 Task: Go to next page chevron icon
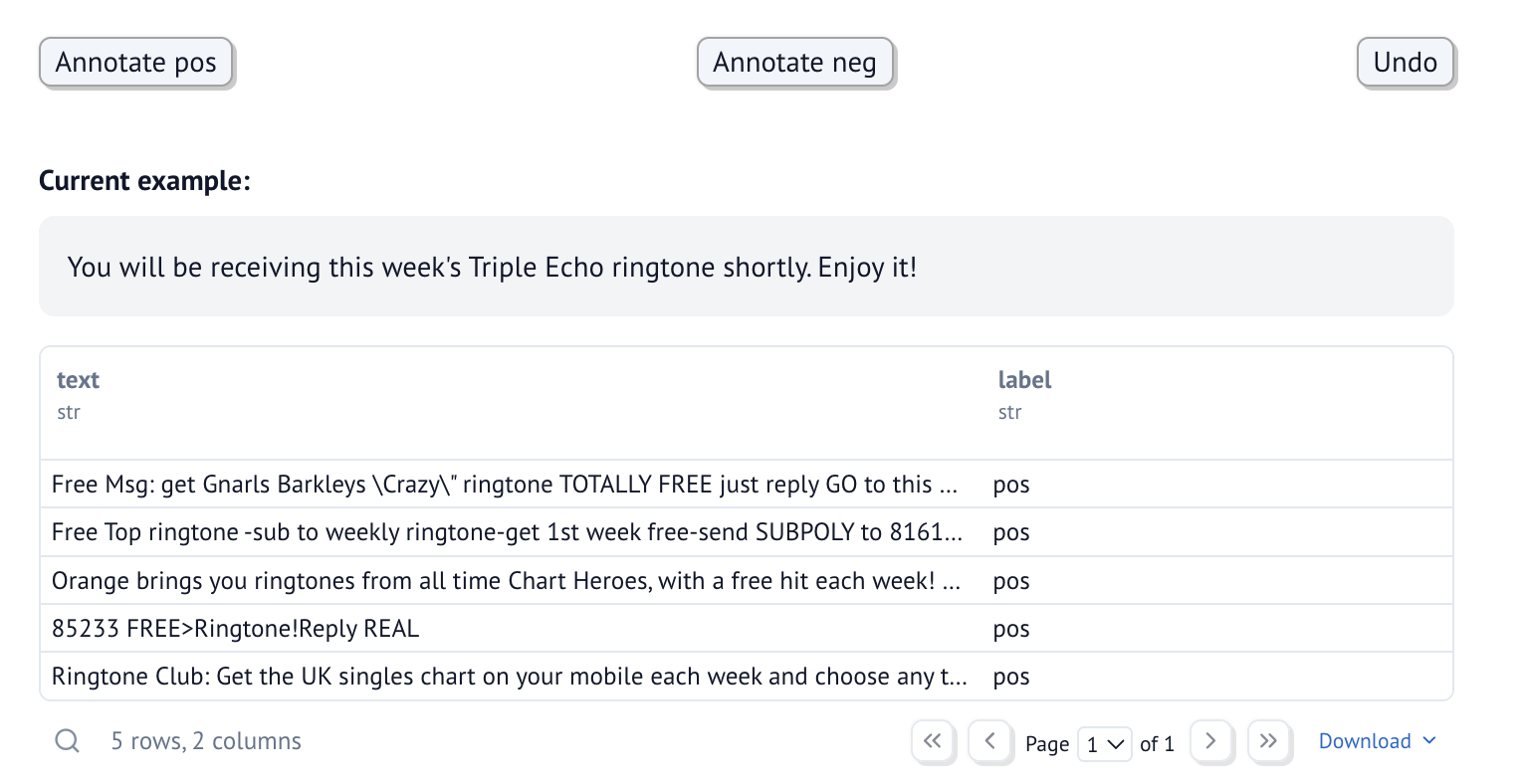1210,741
